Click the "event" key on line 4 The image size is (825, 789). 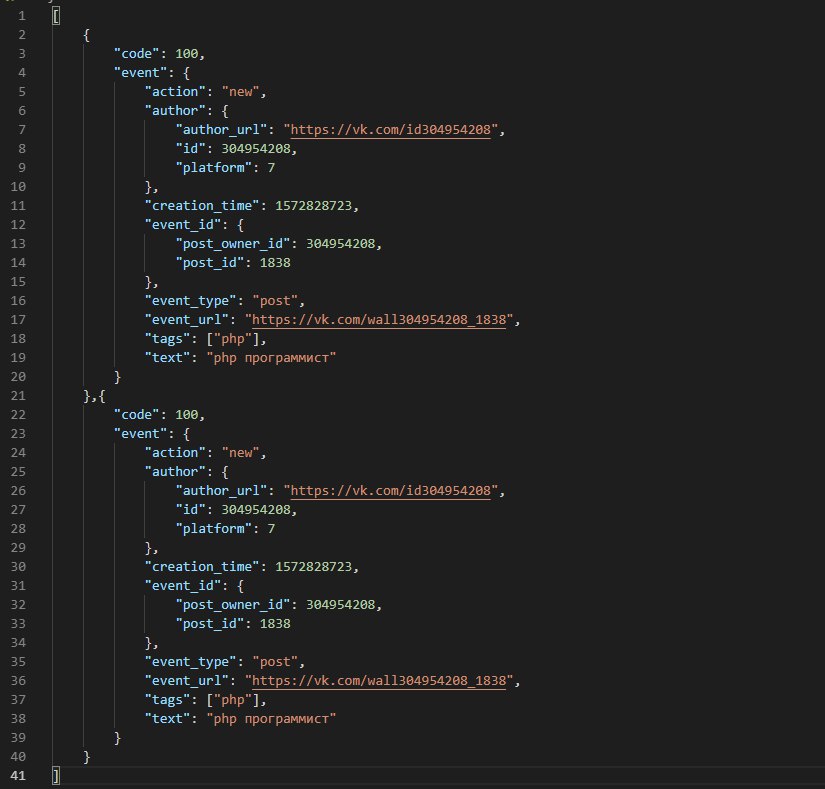[140, 73]
